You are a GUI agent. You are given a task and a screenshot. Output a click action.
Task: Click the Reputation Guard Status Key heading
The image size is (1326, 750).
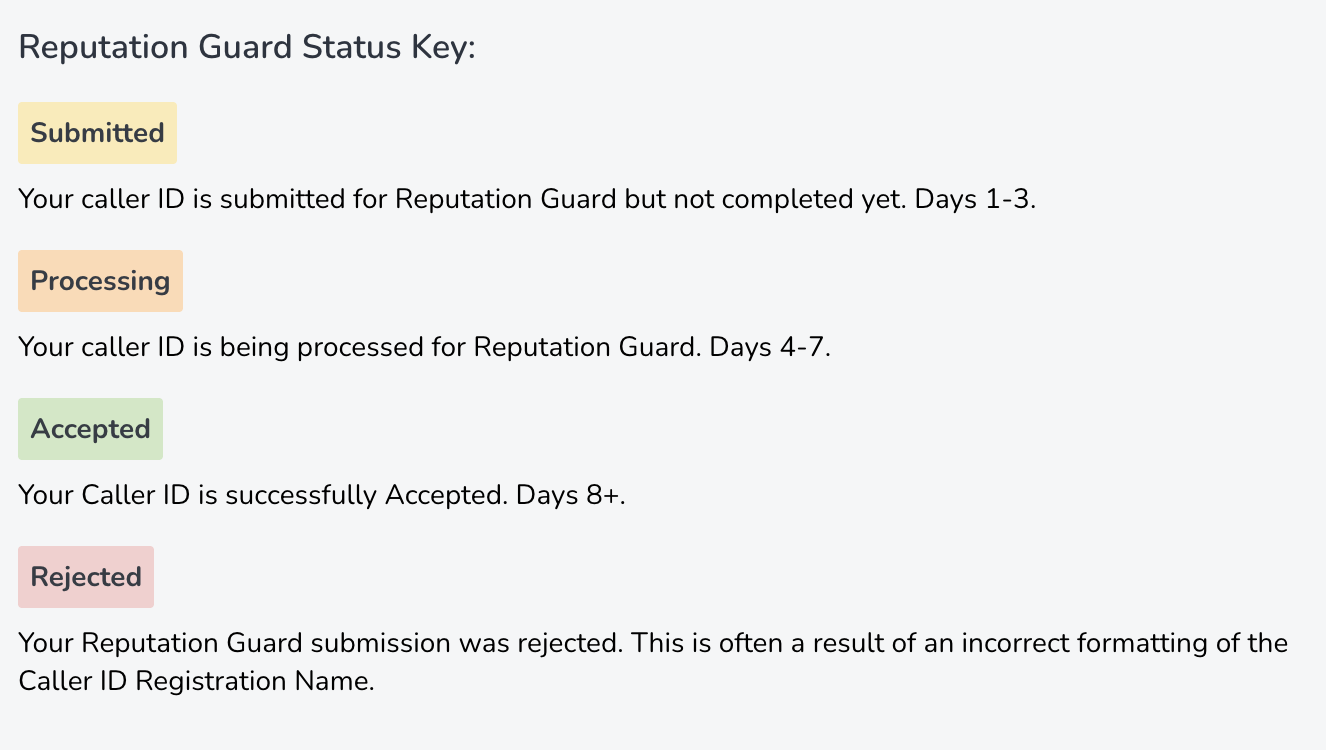[247, 47]
